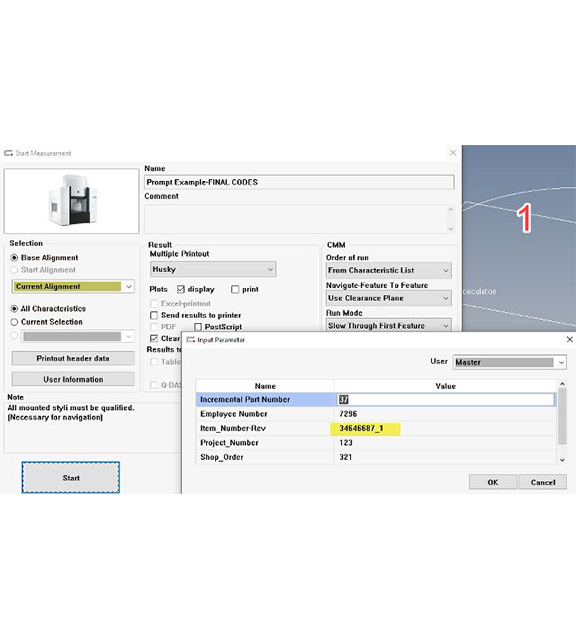The image size is (576, 640).
Task: Click the CMM machine thumbnail image
Action: tap(72, 200)
